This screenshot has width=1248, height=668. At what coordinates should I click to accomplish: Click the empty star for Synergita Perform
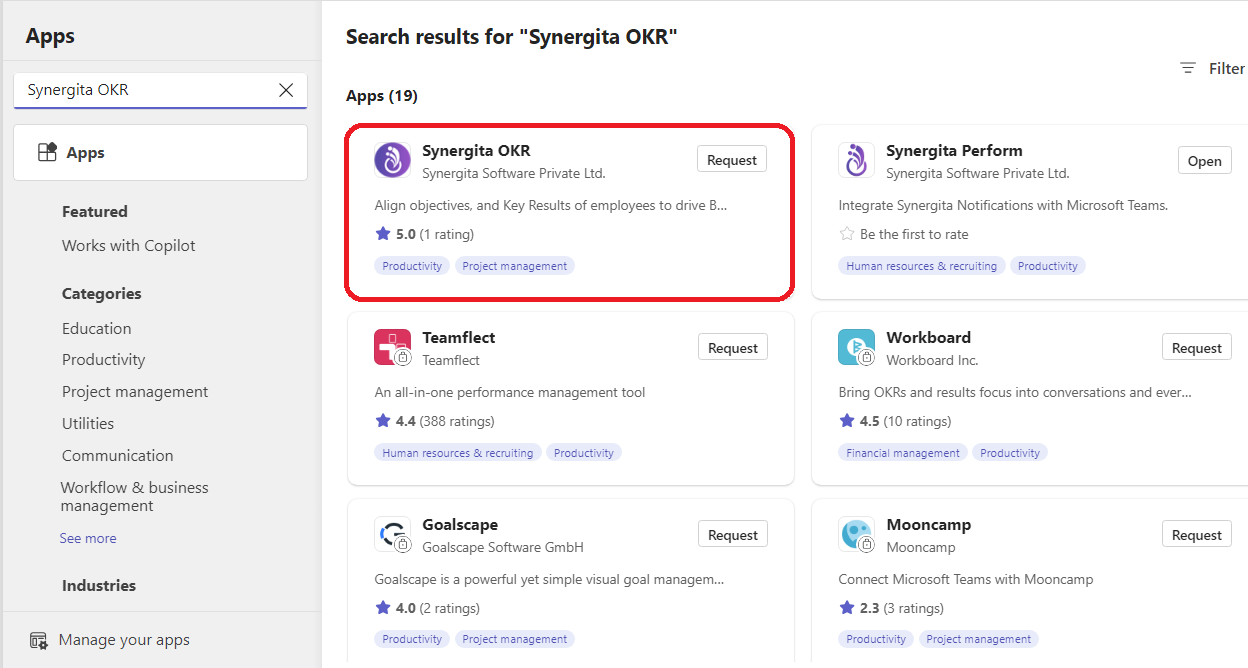coord(847,234)
